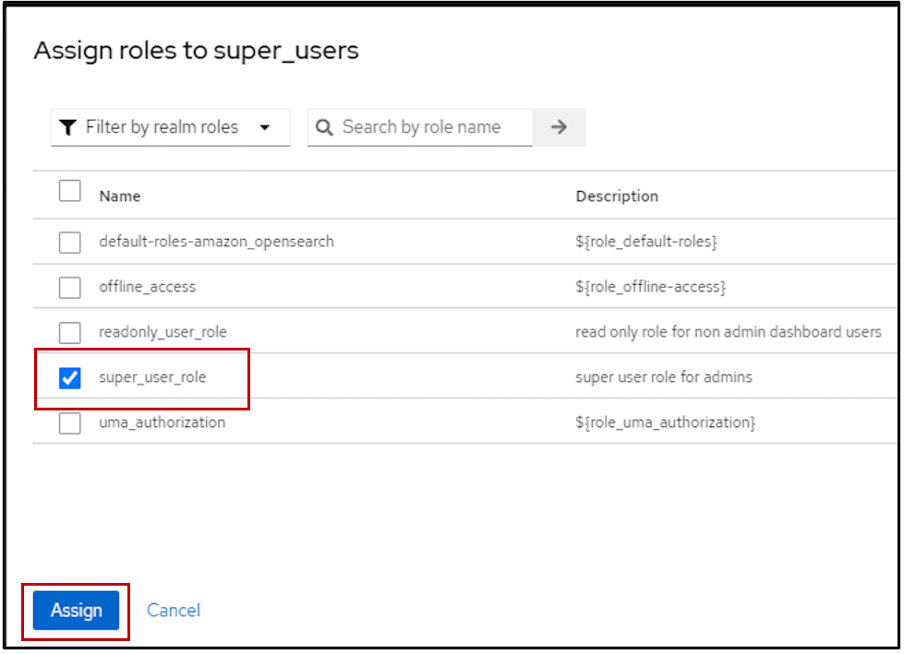
Task: Enable the offline_access role checkbox
Action: pos(70,287)
